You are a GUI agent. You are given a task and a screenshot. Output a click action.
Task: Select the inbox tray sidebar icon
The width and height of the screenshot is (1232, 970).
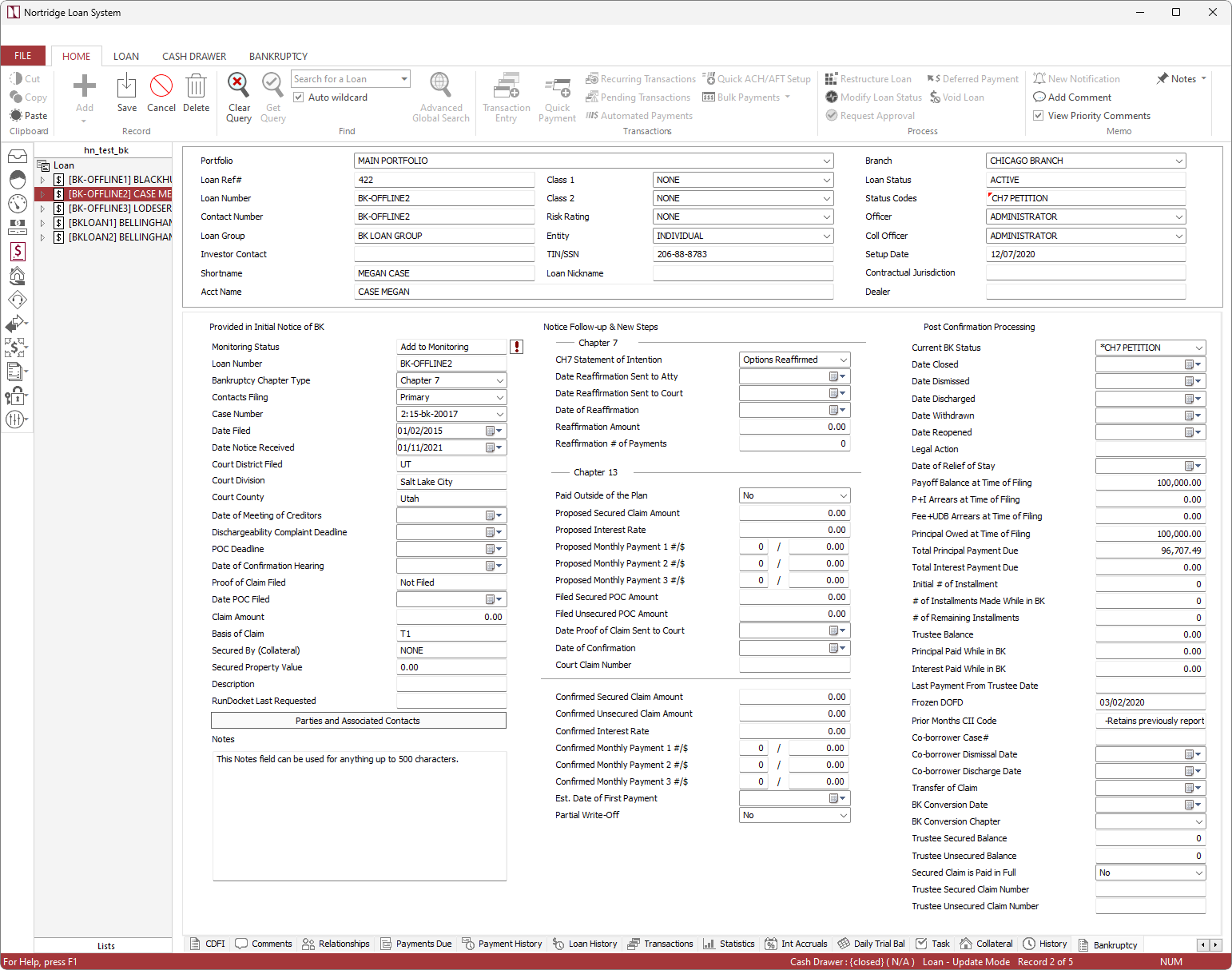[x=18, y=157]
